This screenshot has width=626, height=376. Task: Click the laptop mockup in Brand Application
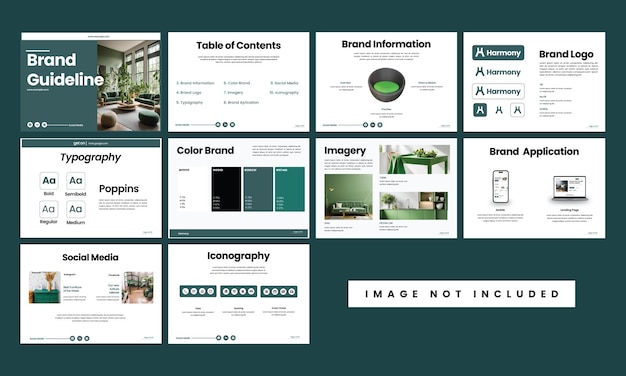point(570,188)
